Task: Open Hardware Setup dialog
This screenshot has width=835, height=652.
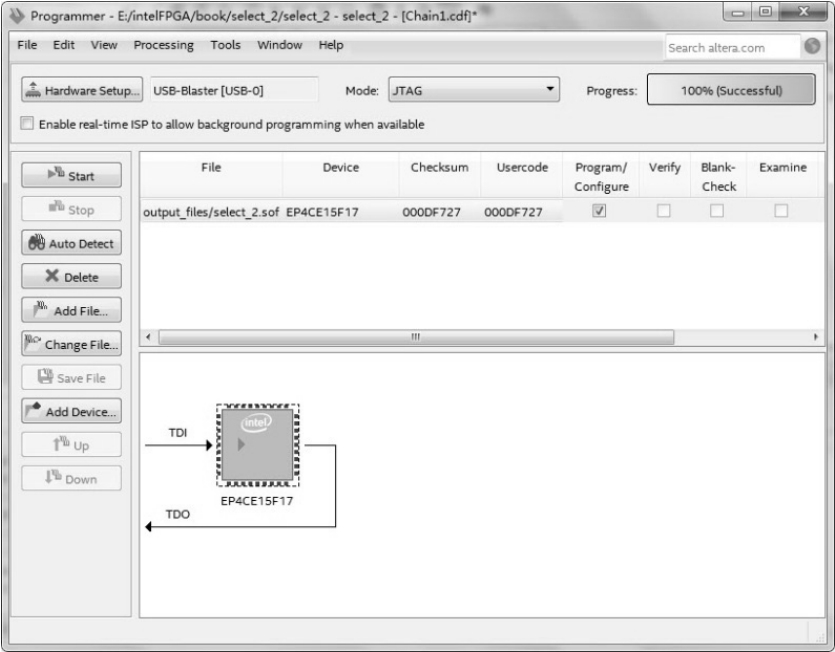Action: (x=82, y=90)
